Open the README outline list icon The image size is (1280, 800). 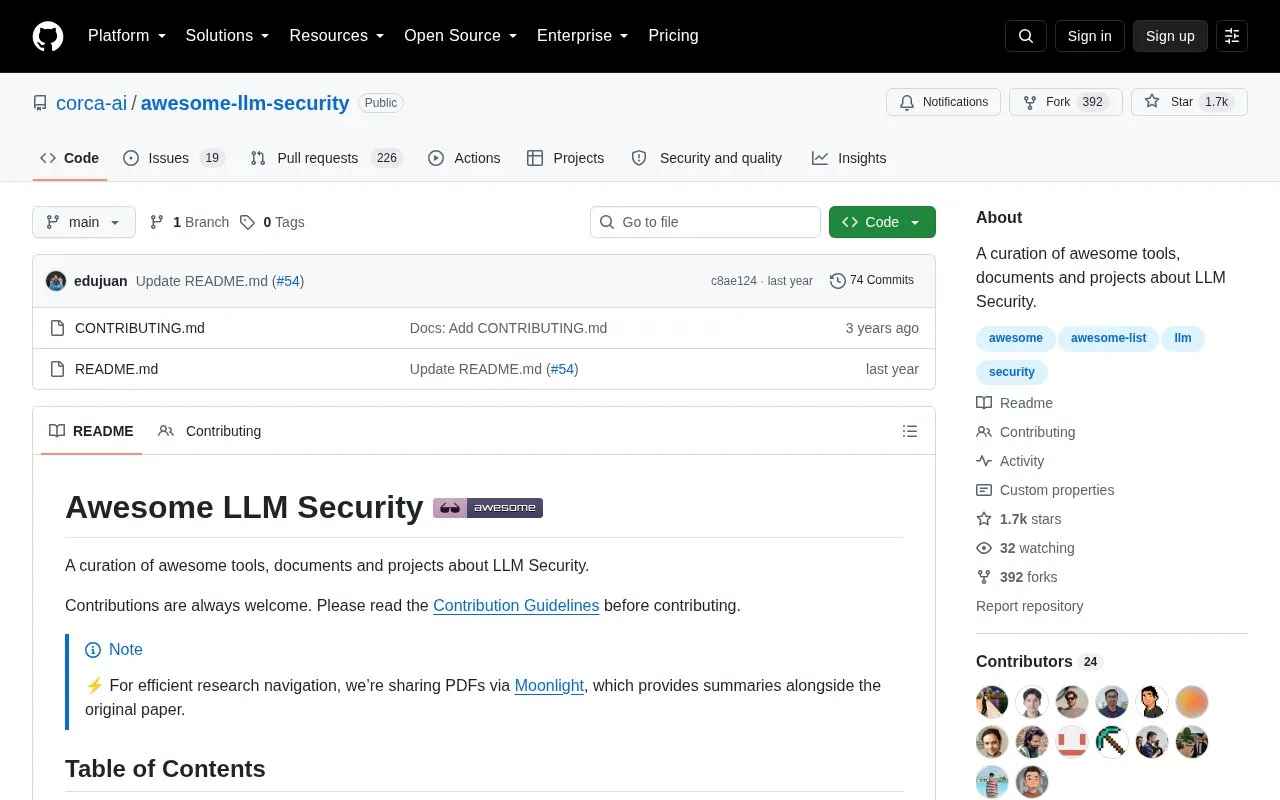coord(910,431)
